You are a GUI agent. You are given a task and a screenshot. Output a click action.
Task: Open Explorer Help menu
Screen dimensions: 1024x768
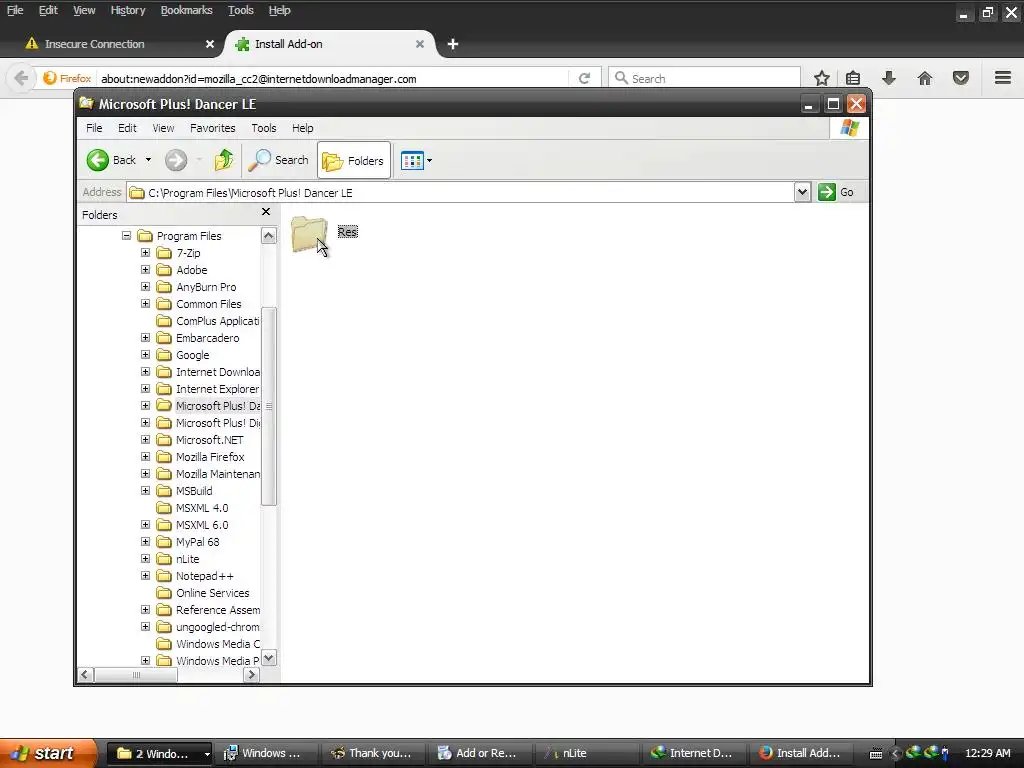point(302,128)
